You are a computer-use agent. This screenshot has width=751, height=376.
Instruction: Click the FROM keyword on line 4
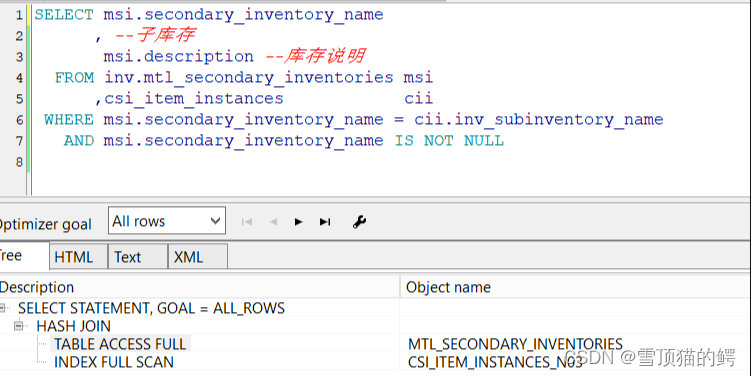74,78
